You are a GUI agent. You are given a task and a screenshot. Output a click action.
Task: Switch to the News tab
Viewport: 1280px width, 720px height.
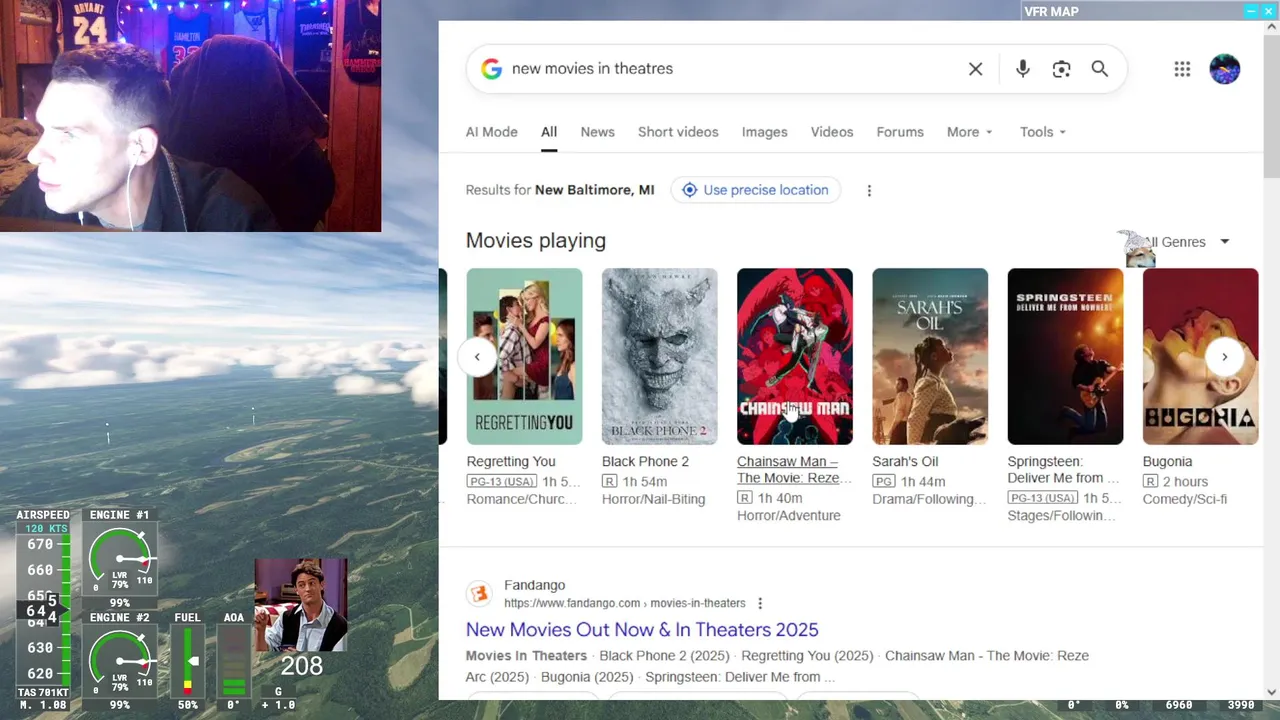(x=597, y=132)
